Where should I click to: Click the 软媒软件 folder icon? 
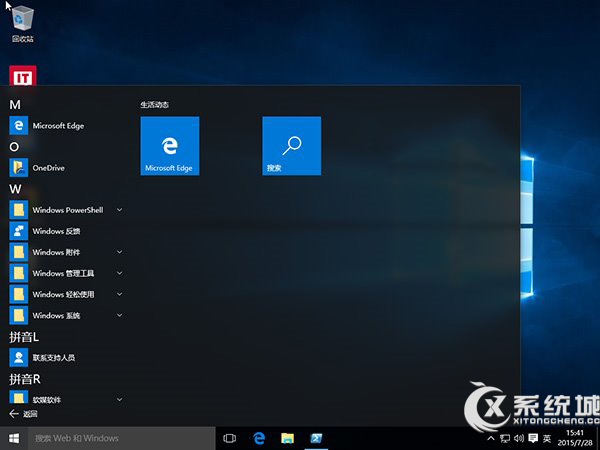point(18,397)
